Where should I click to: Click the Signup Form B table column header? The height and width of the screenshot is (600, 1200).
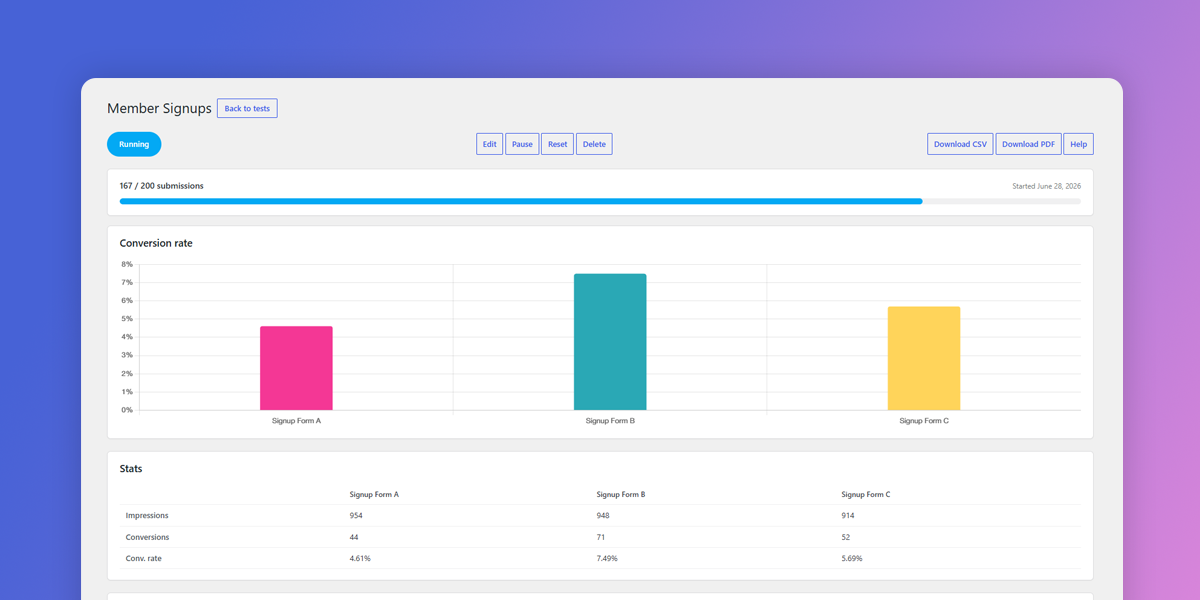[621, 495]
